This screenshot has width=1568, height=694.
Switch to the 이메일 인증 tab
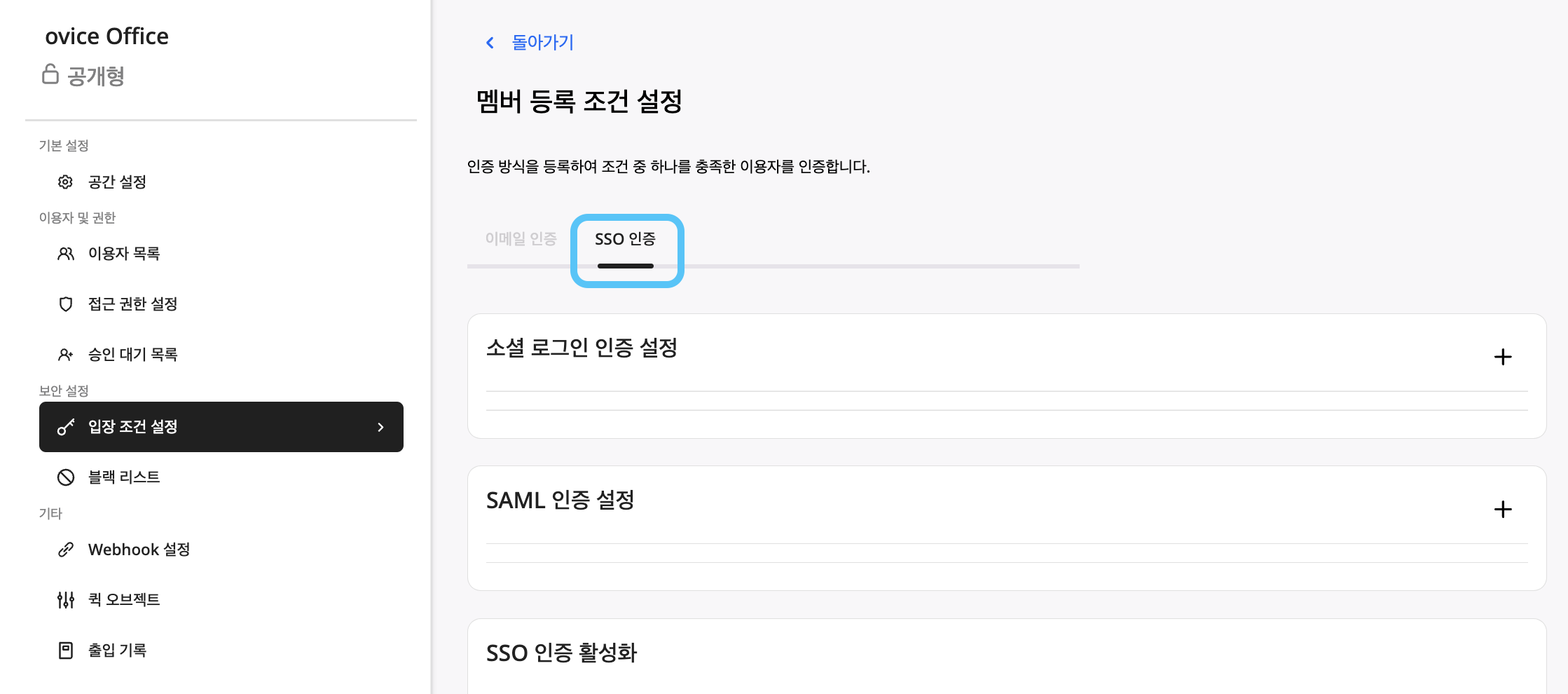point(521,239)
